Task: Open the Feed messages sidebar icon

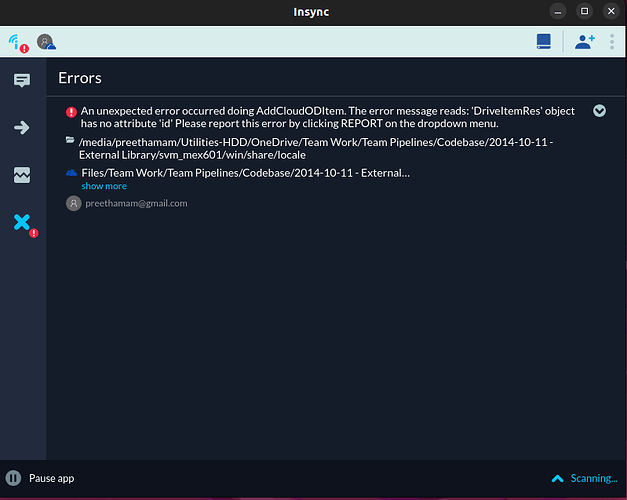Action: point(22,80)
